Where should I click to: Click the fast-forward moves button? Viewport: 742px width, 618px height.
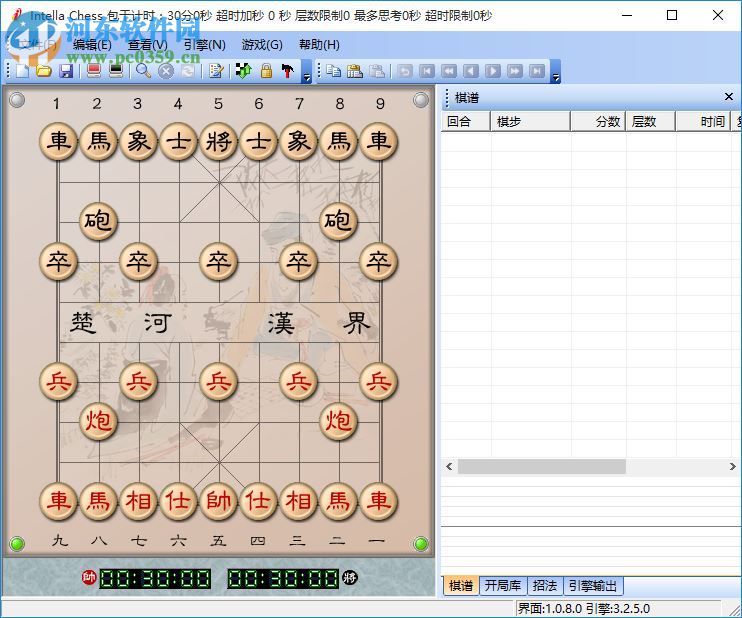point(515,71)
